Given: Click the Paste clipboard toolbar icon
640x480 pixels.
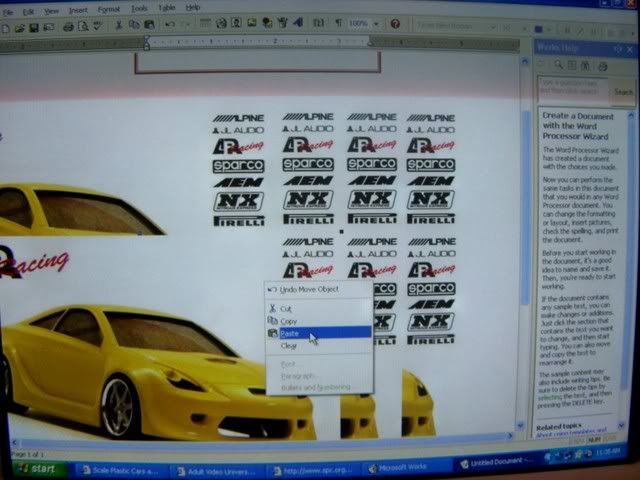Looking at the screenshot, I should tap(149, 24).
